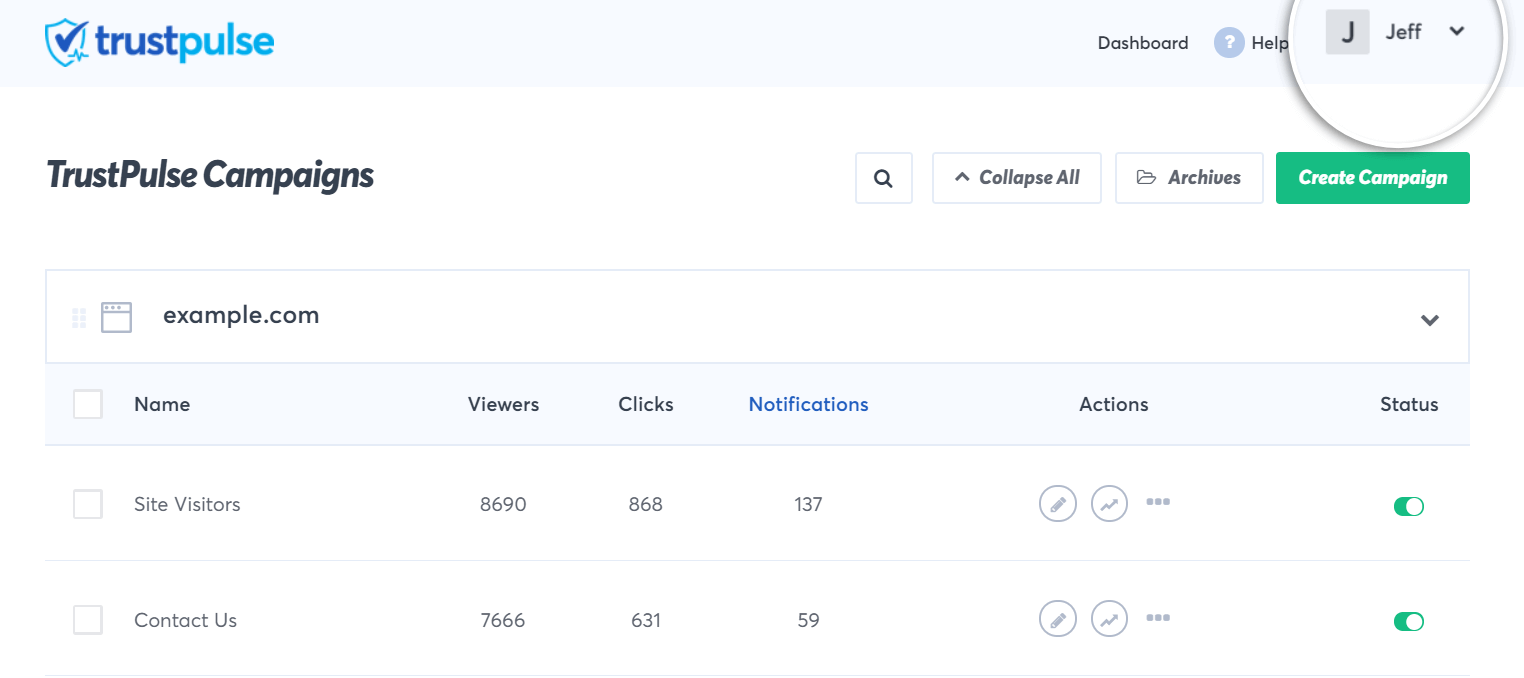The image size is (1524, 678).
Task: Open the Contact Us campaign name
Action: pos(185,620)
